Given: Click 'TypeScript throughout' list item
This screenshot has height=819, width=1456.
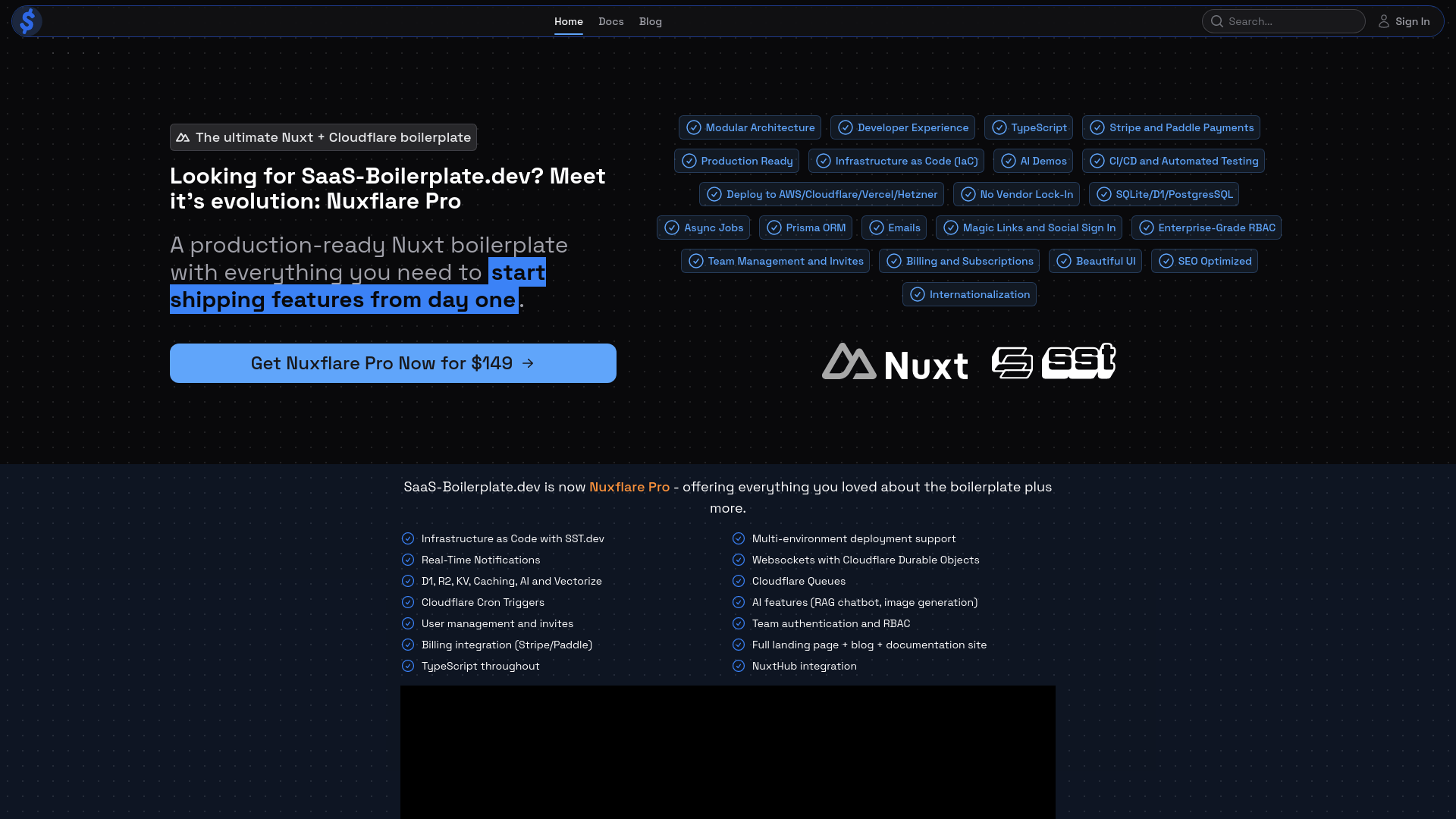Looking at the screenshot, I should (481, 666).
